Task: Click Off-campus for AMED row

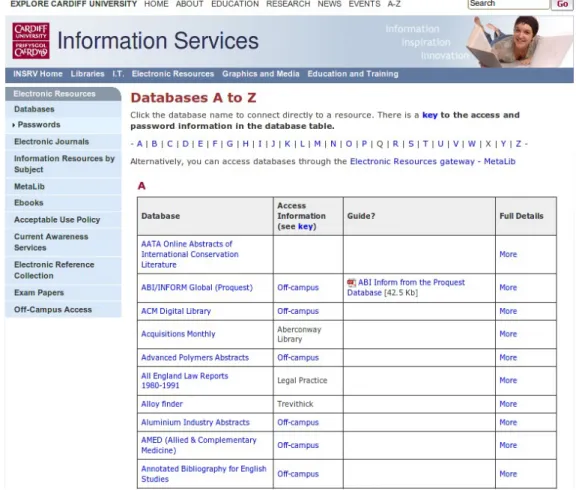Action: (298, 445)
